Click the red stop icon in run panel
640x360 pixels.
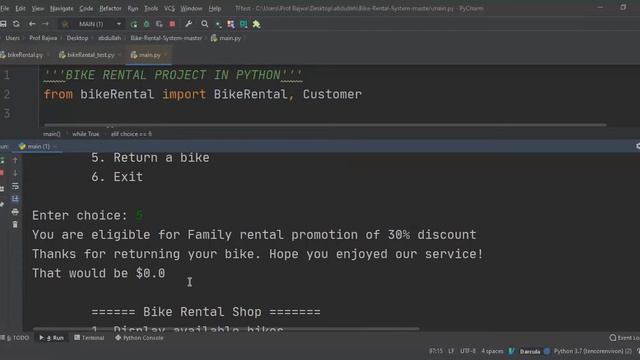[x=2, y=173]
